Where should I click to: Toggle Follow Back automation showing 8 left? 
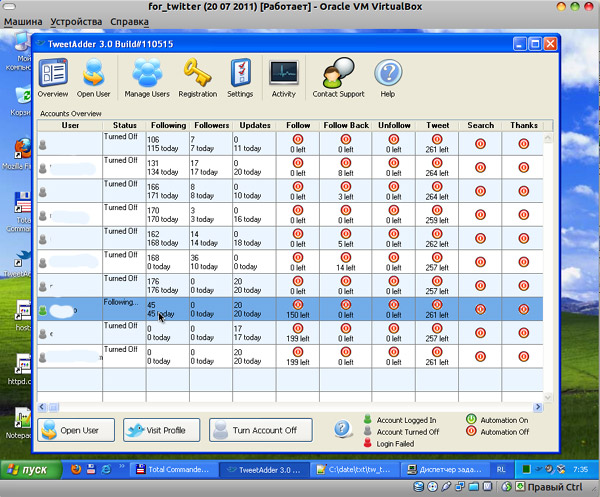point(346,163)
